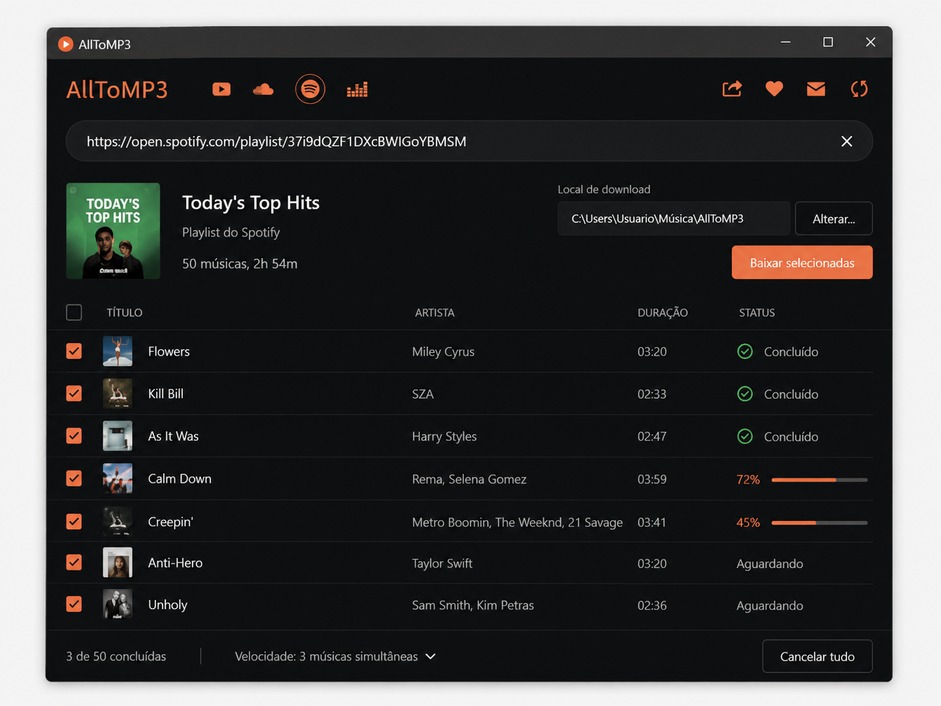Click 'Aguardando' status in Unholy row
This screenshot has height=706, width=941.
tap(769, 606)
